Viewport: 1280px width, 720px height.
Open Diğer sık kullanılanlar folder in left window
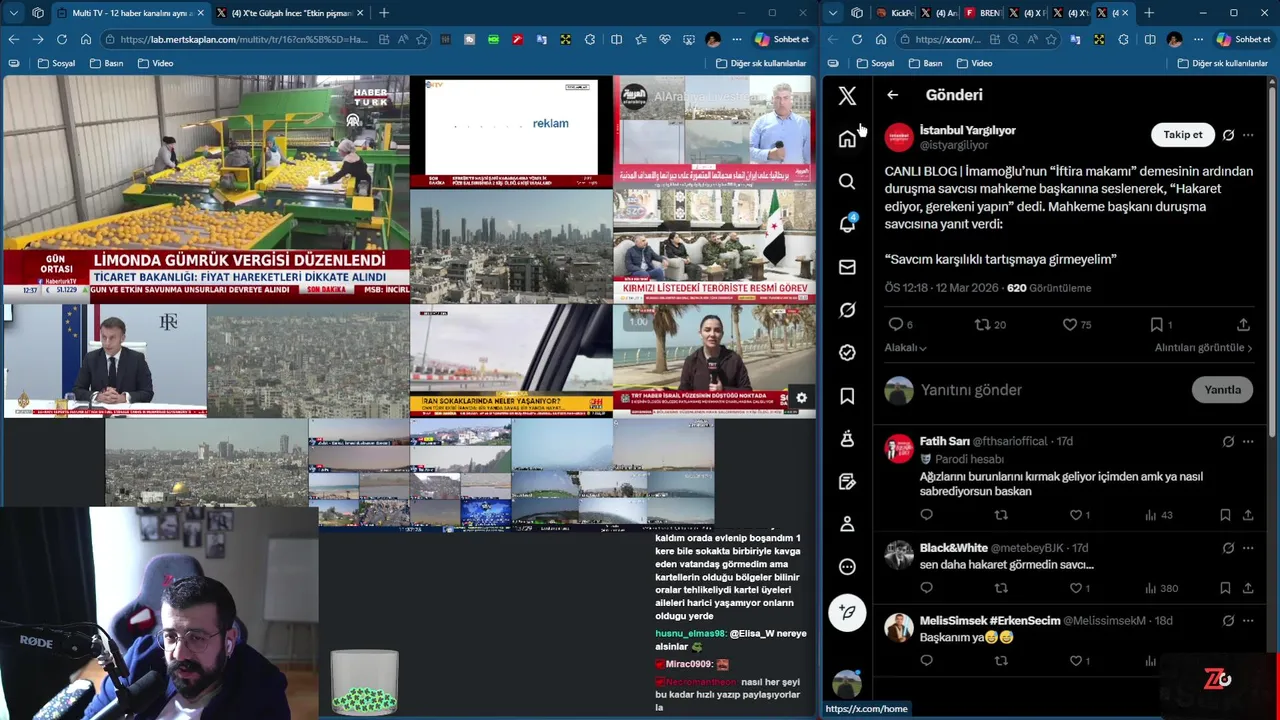[761, 63]
